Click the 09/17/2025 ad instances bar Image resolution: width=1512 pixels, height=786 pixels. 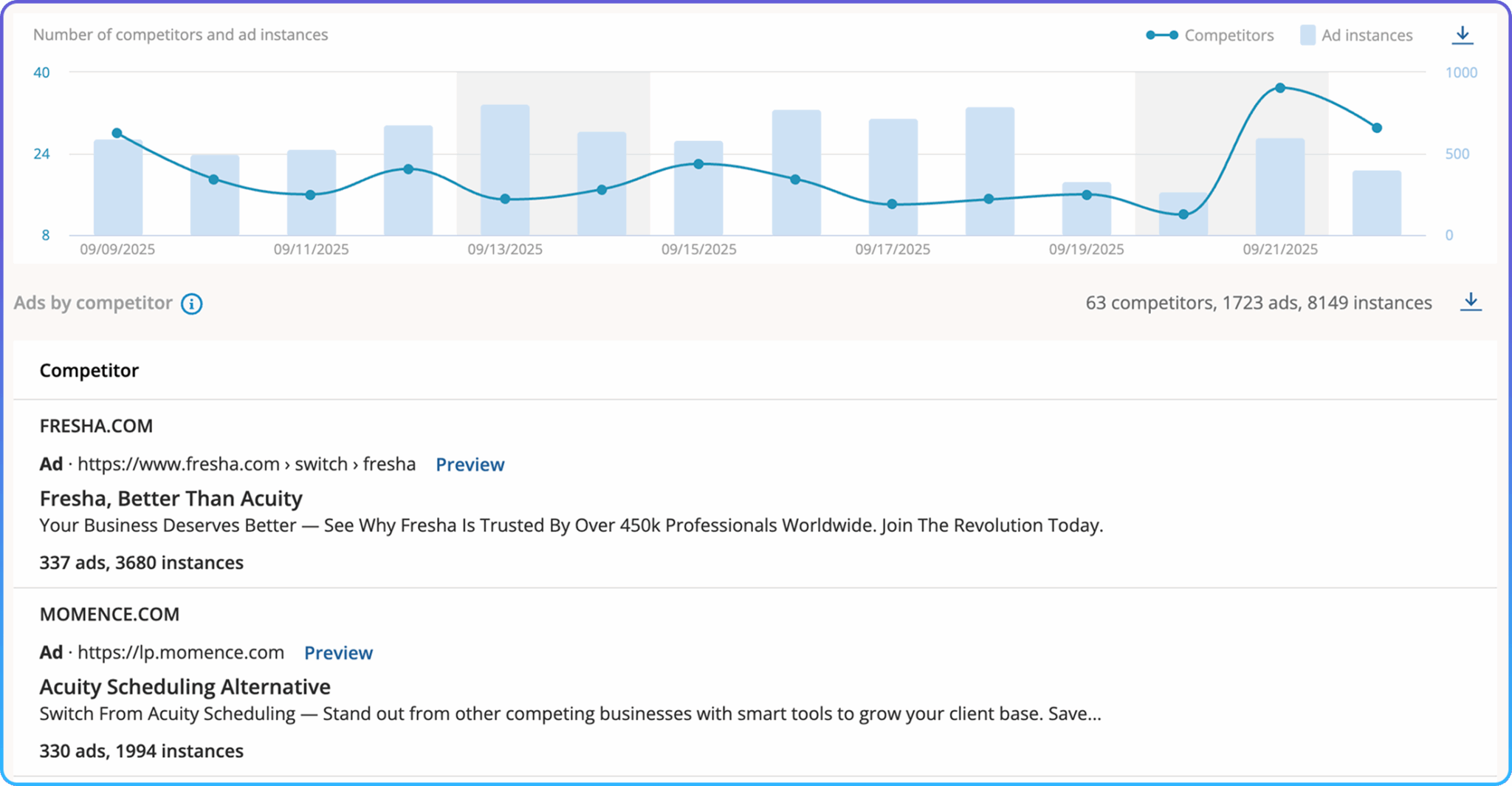893,177
